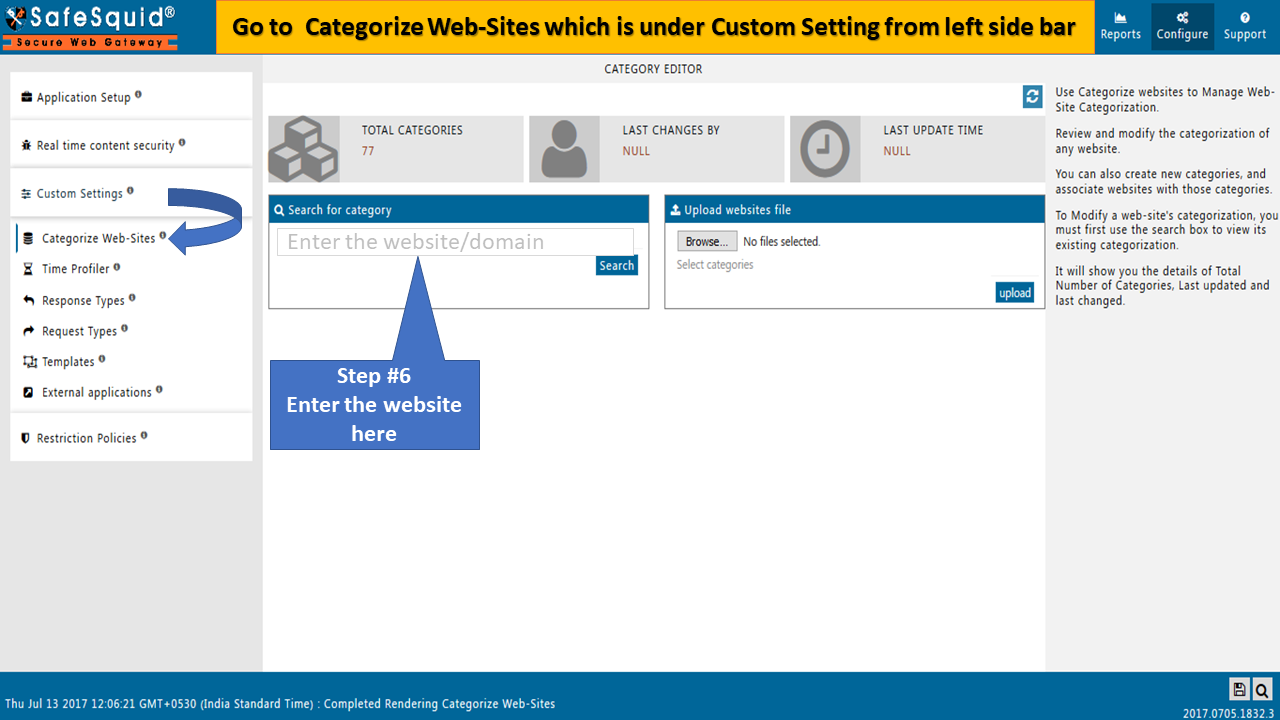Click the Search button for category

click(616, 266)
